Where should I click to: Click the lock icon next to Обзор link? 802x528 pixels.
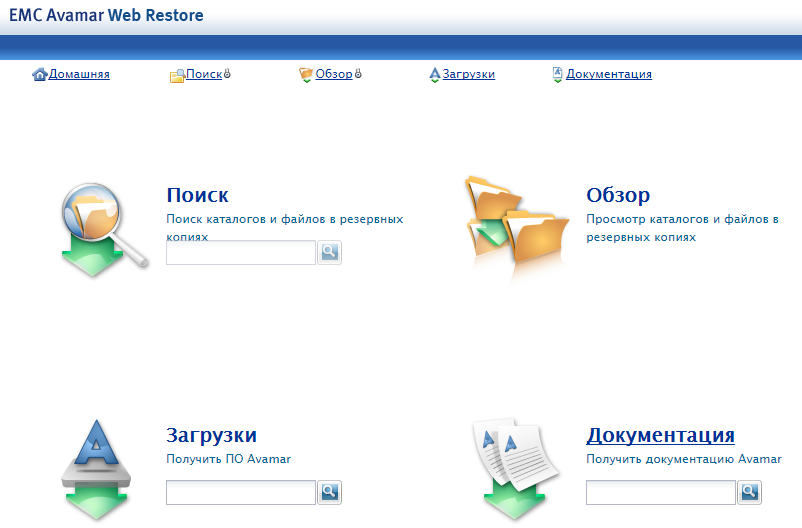coord(358,74)
